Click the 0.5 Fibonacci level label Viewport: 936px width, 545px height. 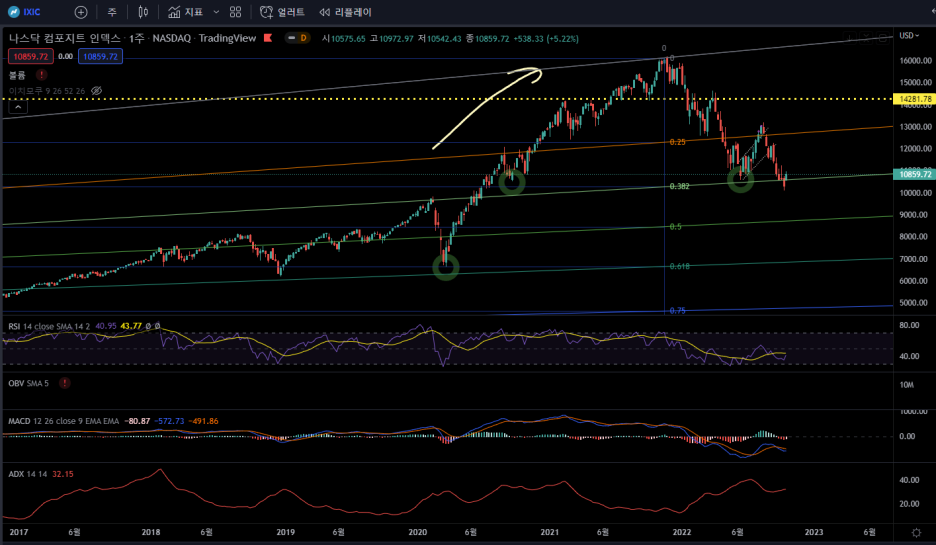tap(675, 226)
